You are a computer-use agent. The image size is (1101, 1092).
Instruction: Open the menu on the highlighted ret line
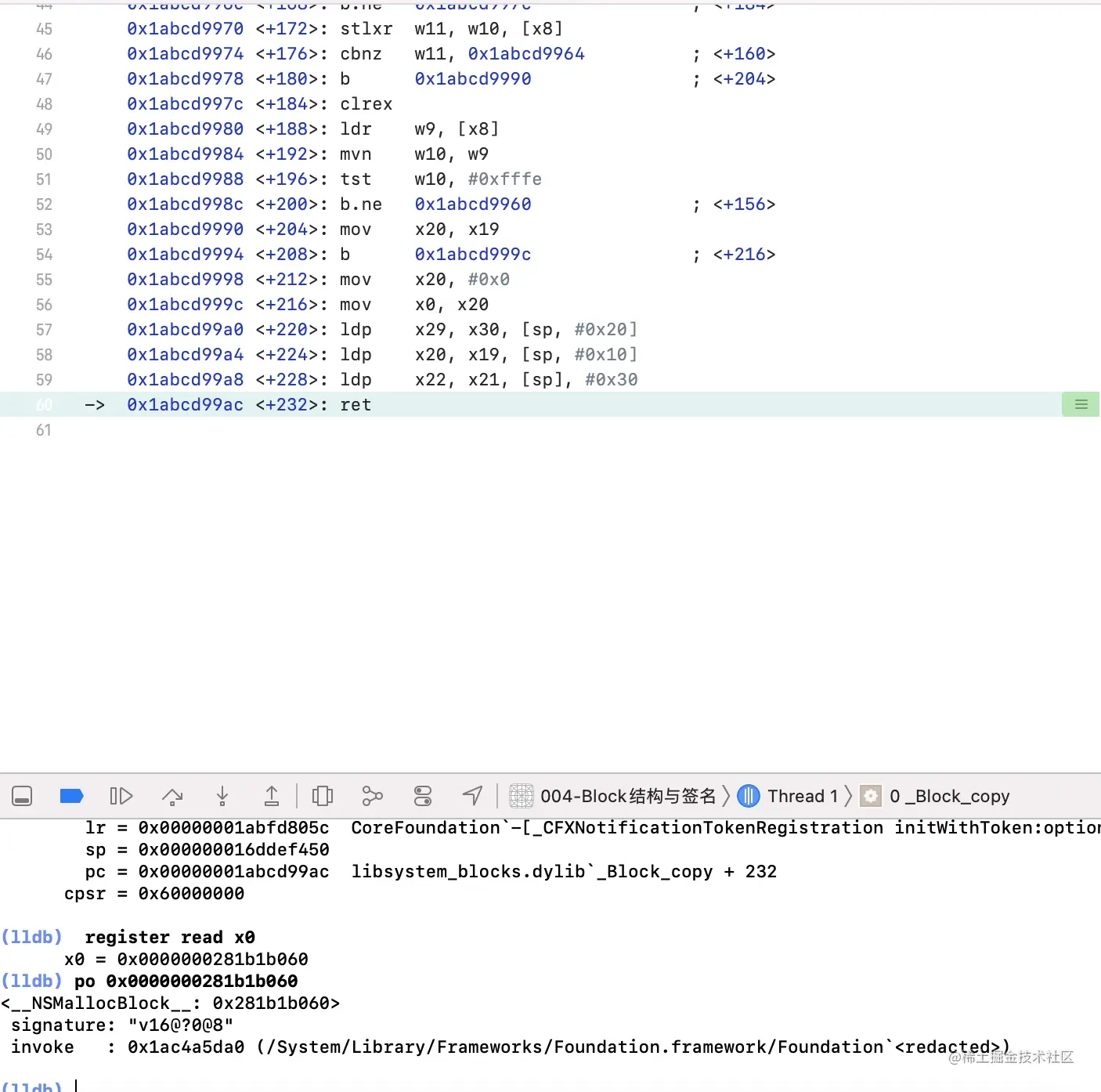pyautogui.click(x=1081, y=404)
